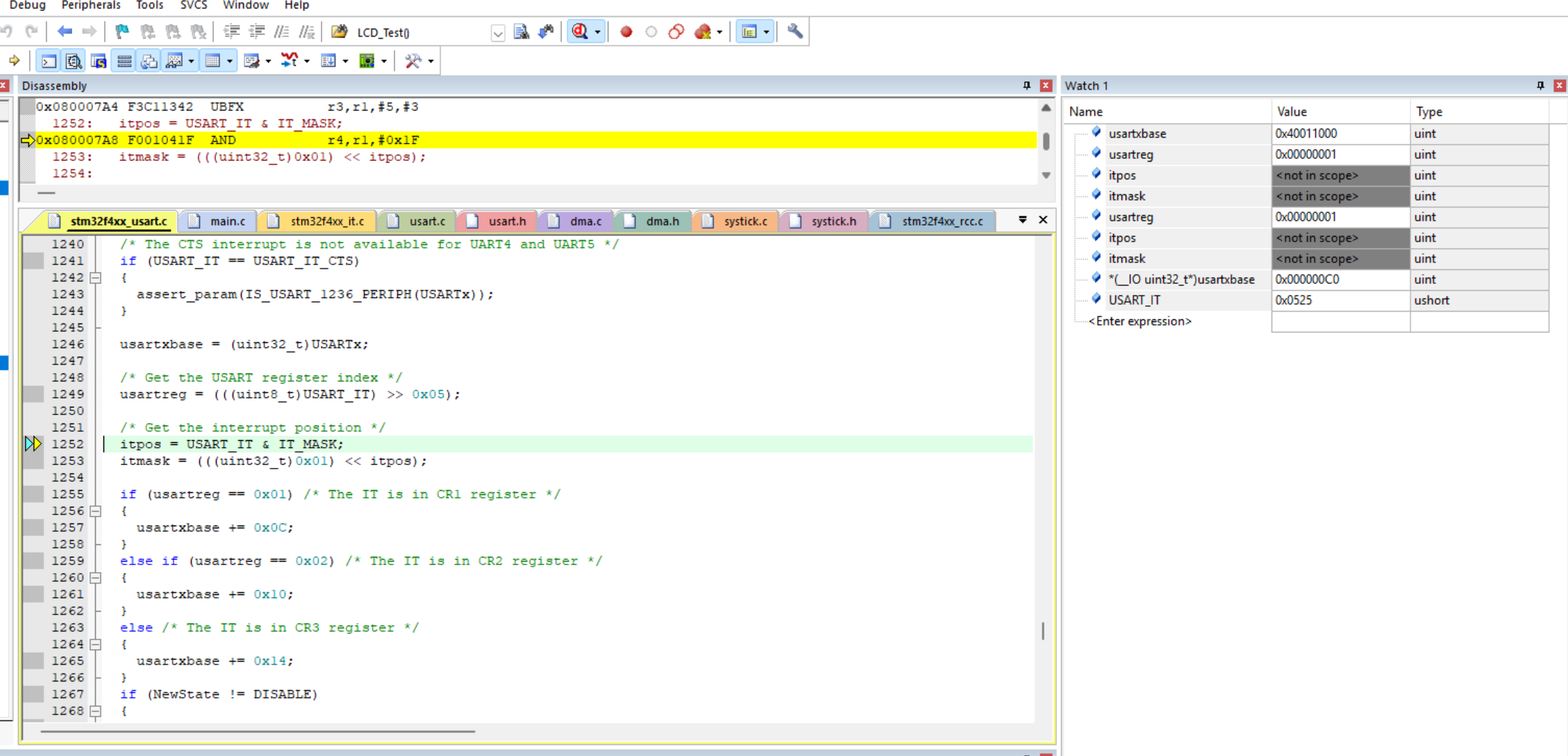Image resolution: width=1568 pixels, height=756 pixels.
Task: Click the Start/Stop Debug Session magnifier icon
Action: click(580, 32)
